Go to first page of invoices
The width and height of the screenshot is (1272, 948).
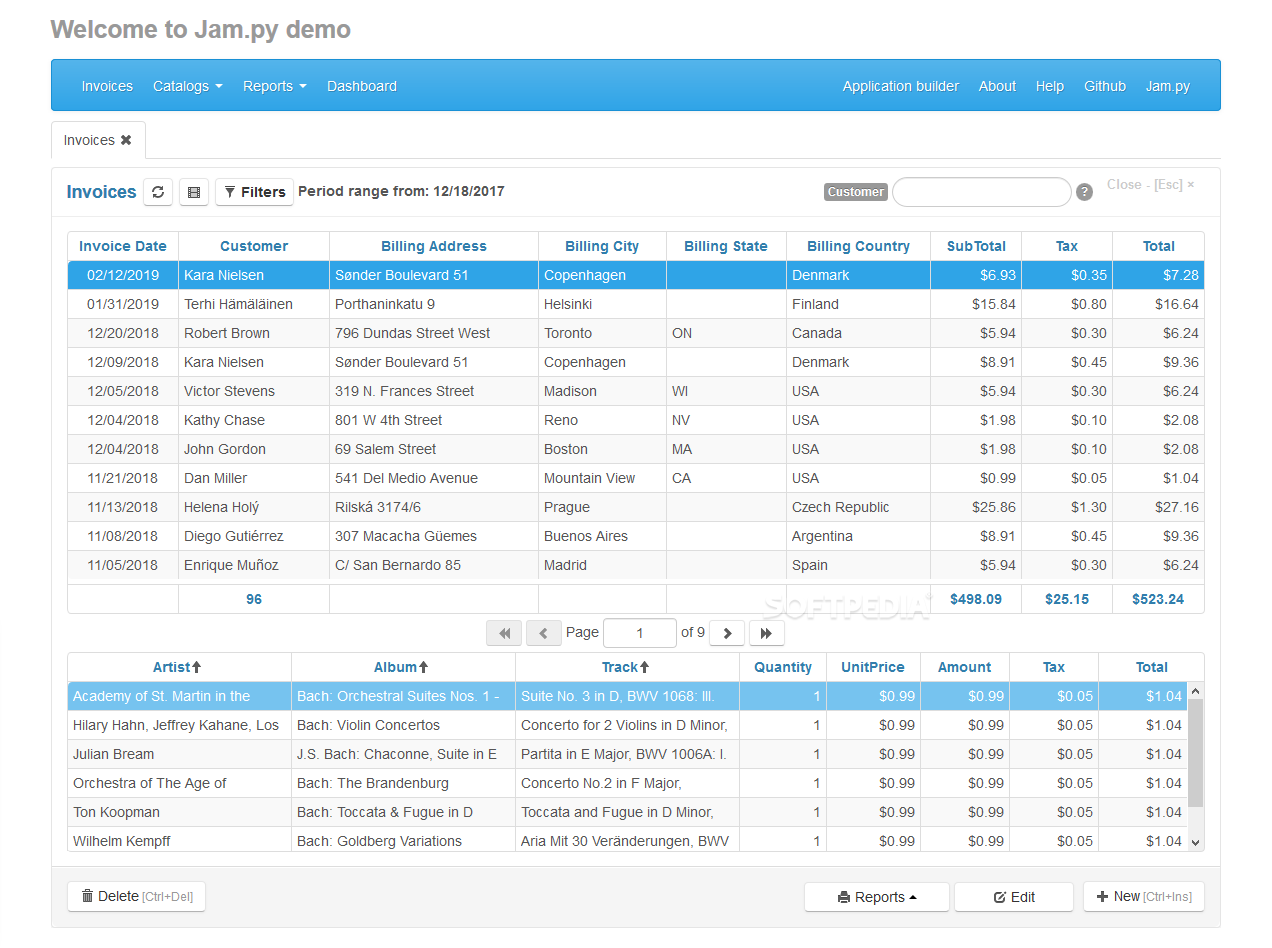click(504, 633)
